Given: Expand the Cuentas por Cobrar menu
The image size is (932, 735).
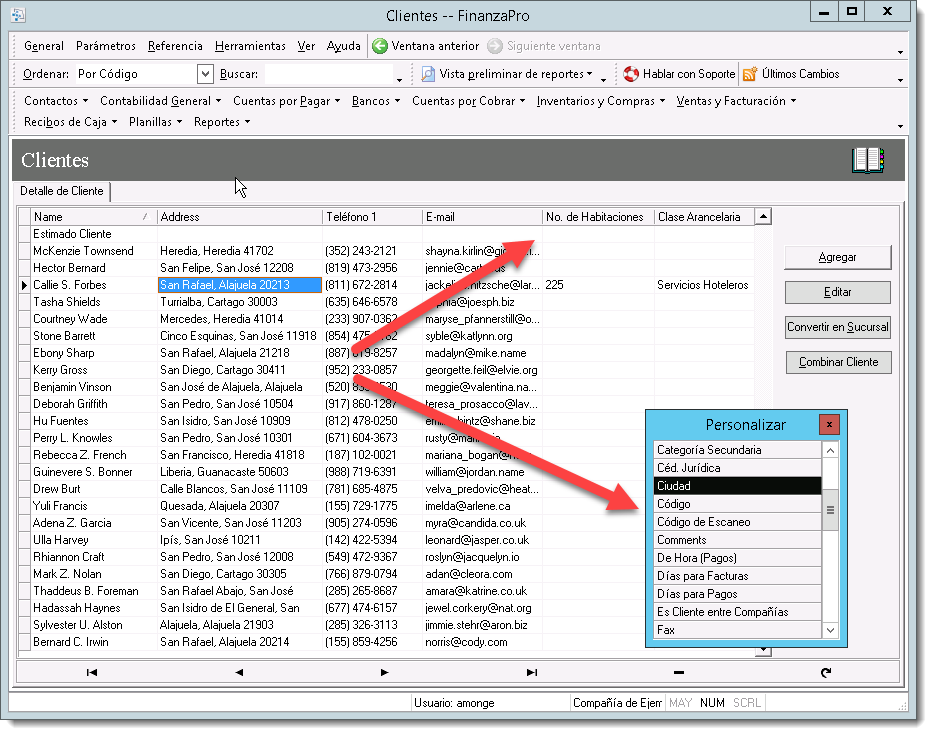Looking at the screenshot, I should 468,101.
